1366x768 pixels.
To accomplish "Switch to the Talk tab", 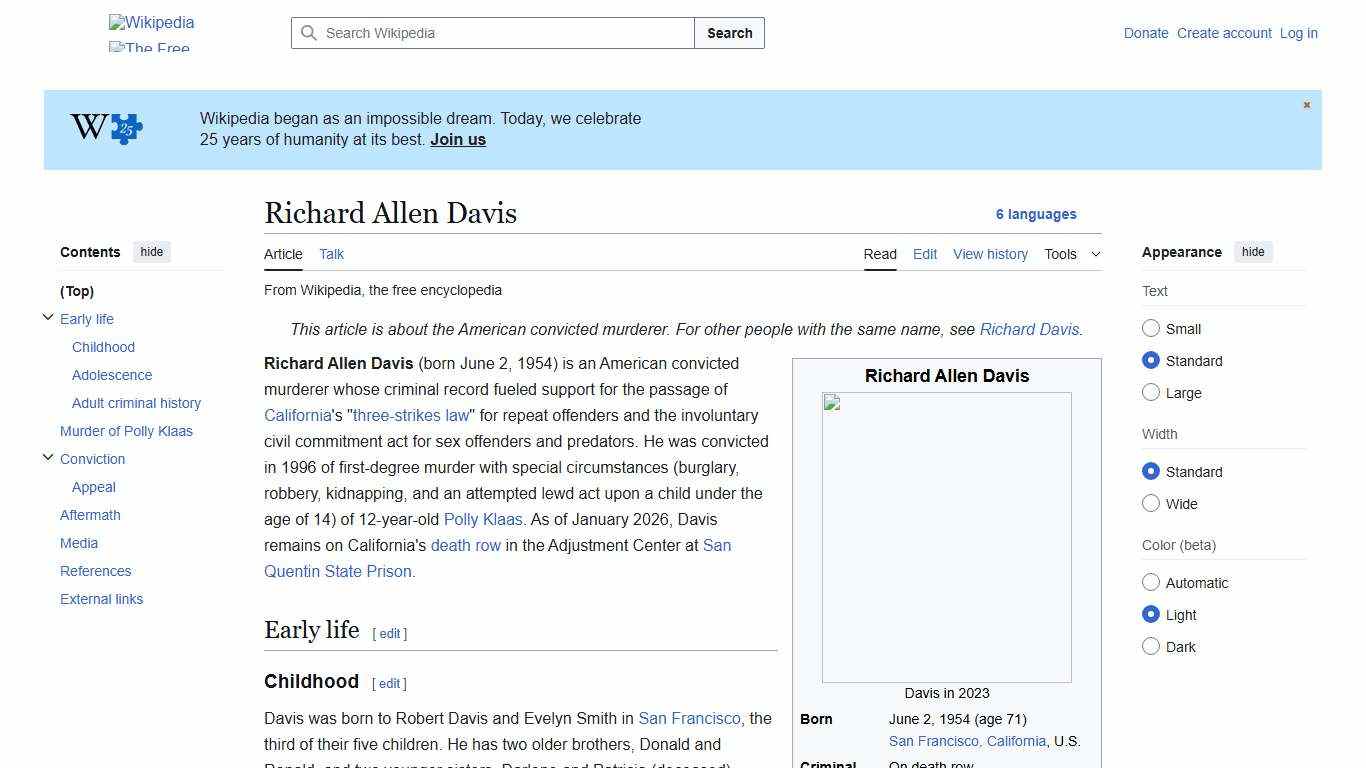I will click(x=331, y=254).
